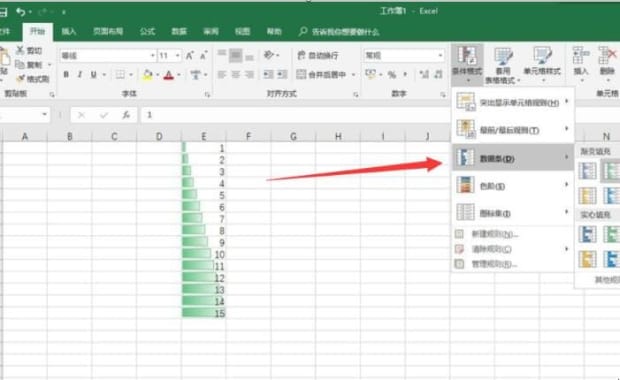Viewport: 620px width, 380px height.
Task: Open the borders dropdown arrow
Action: coord(130,75)
